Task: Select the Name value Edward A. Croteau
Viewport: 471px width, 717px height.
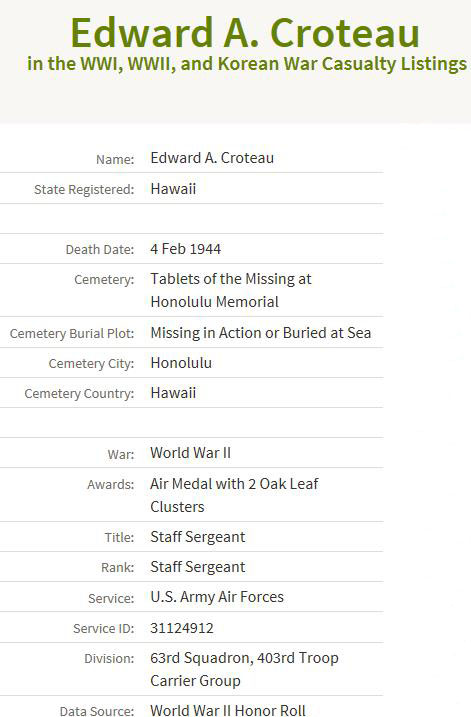Action: coord(212,158)
